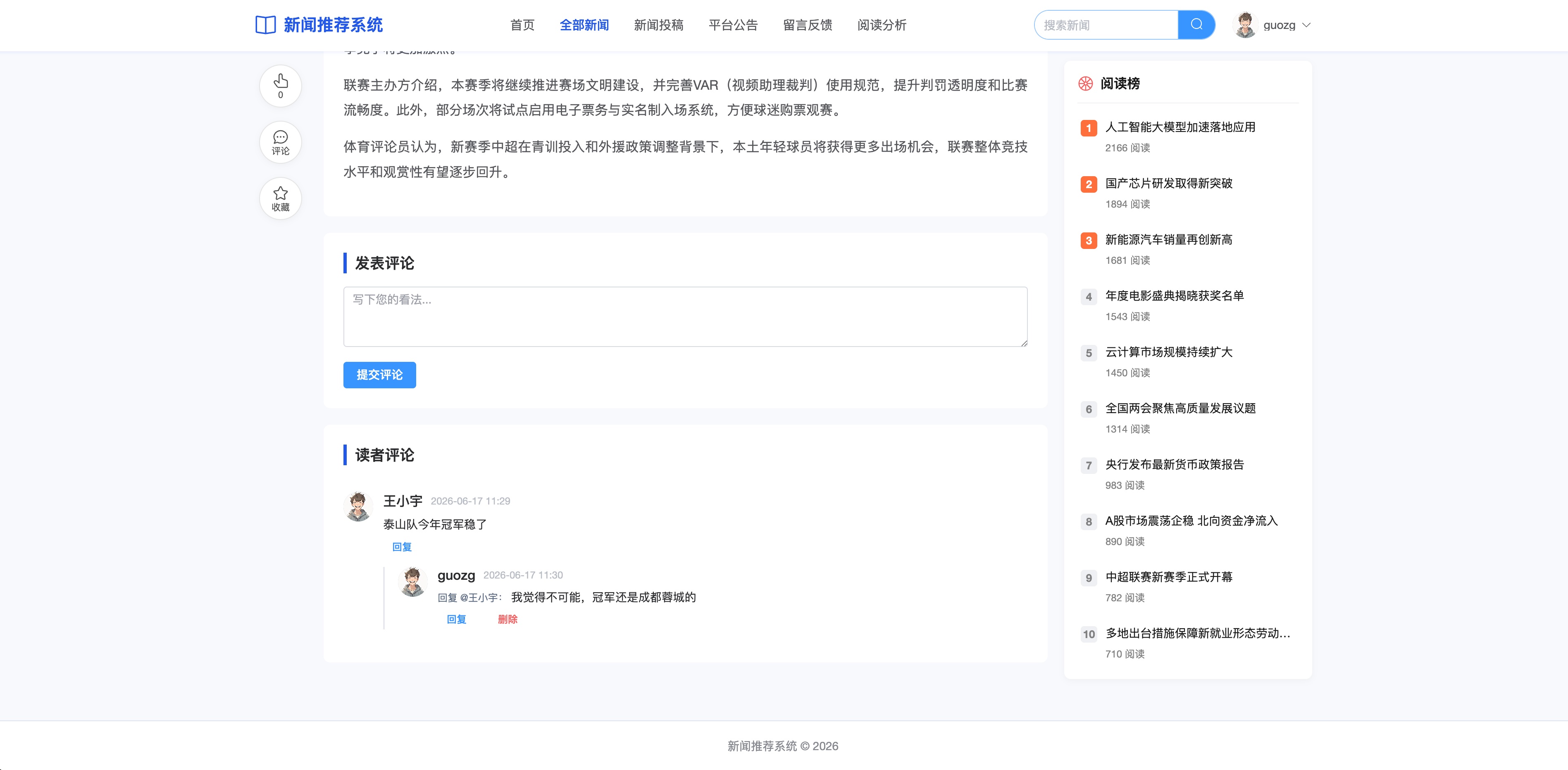Reply to 王小宇's comment
This screenshot has width=1568, height=770.
click(x=402, y=547)
